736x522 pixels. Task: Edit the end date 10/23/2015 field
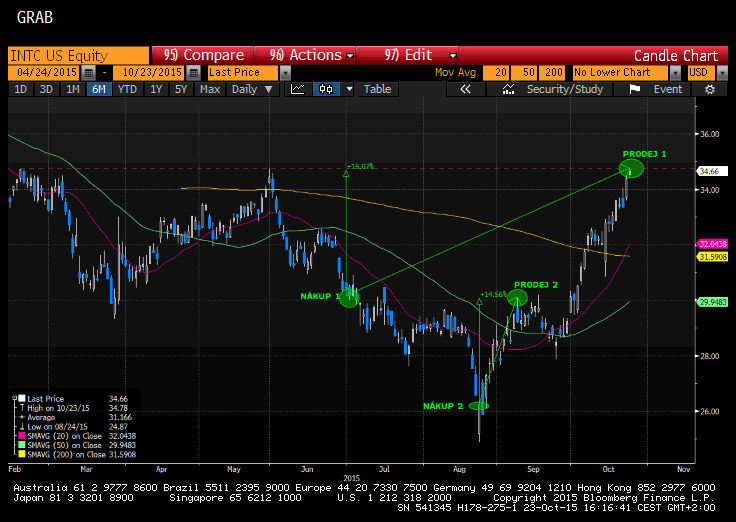[149, 73]
